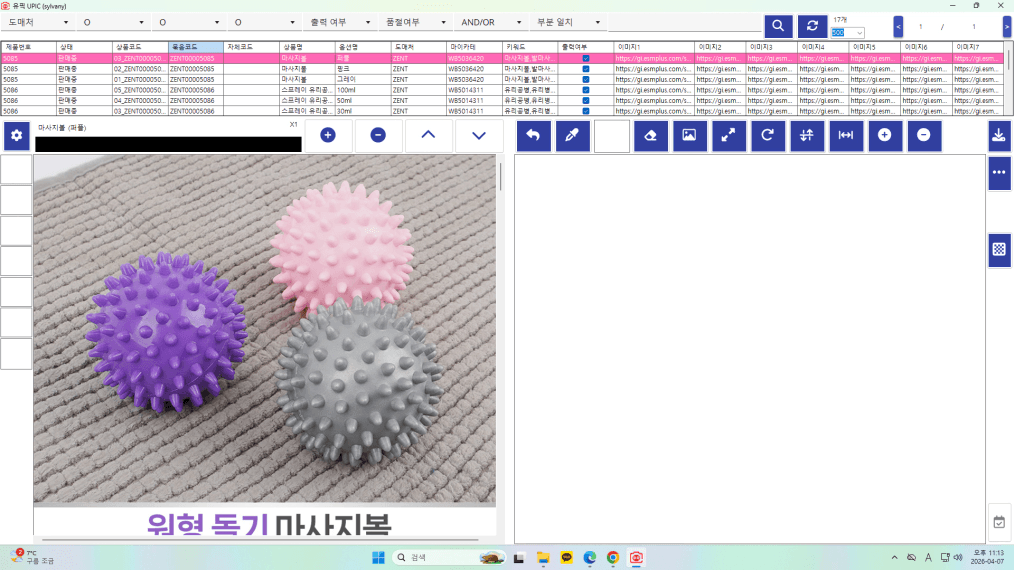1014x570 pixels.
Task: Open the 도매처 dropdown
Action: [38, 22]
